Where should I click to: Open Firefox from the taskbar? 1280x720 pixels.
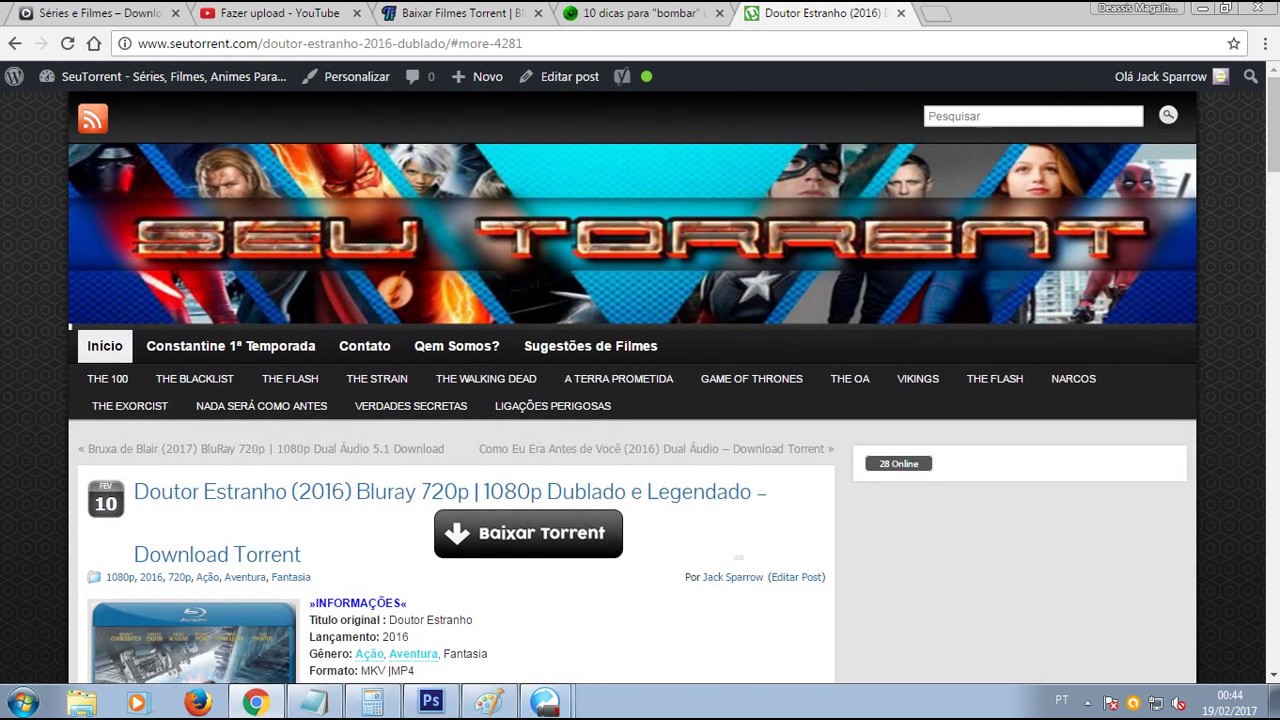(198, 702)
